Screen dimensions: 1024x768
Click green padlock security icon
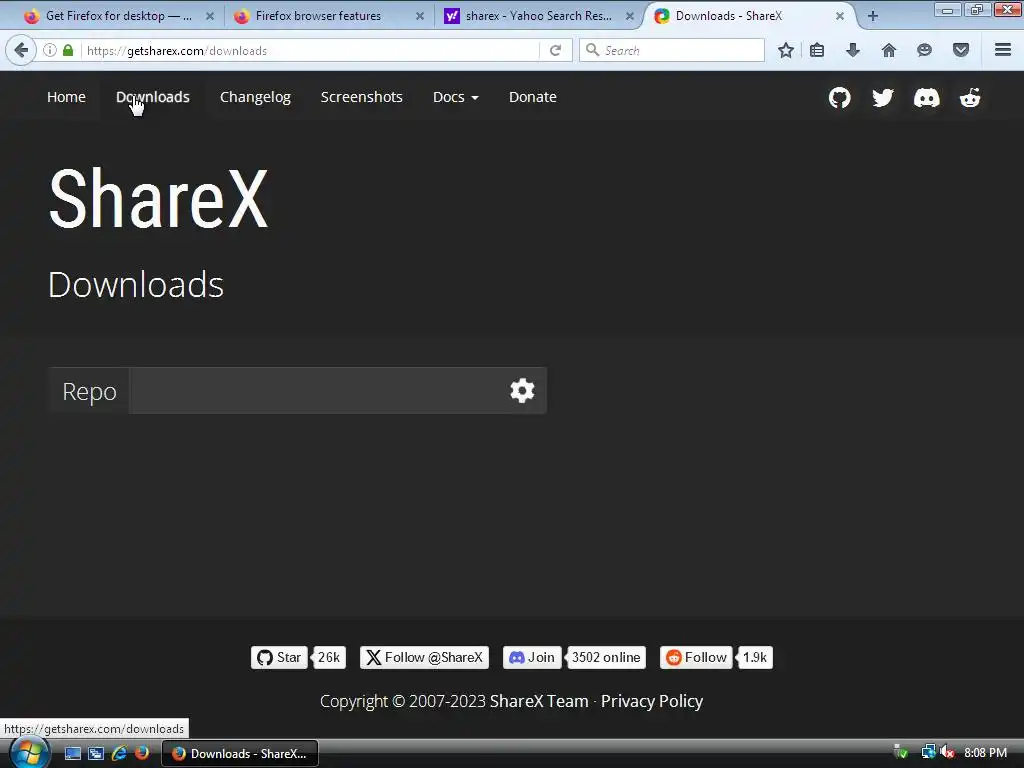click(68, 50)
